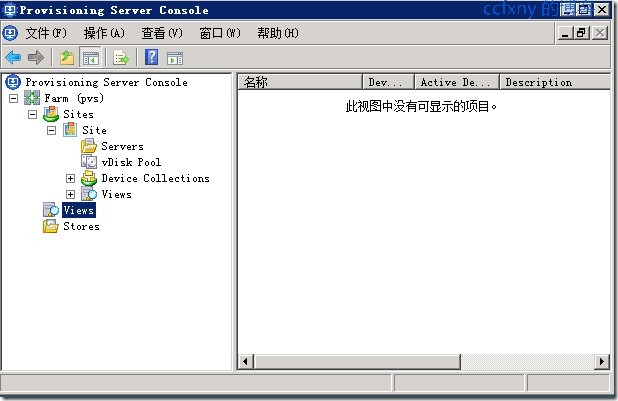The height and width of the screenshot is (401, 618).
Task: Click the Device Collections icon
Action: coord(89,178)
